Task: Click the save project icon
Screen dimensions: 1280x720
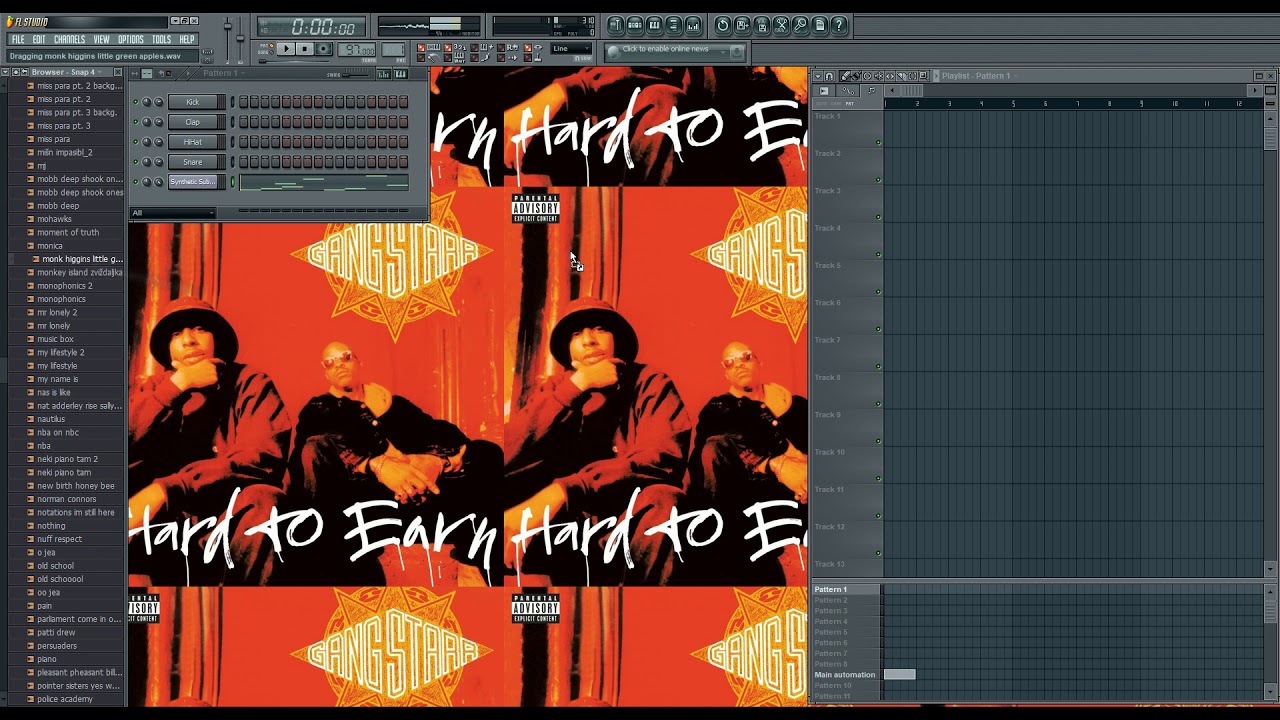Action: [x=742, y=25]
